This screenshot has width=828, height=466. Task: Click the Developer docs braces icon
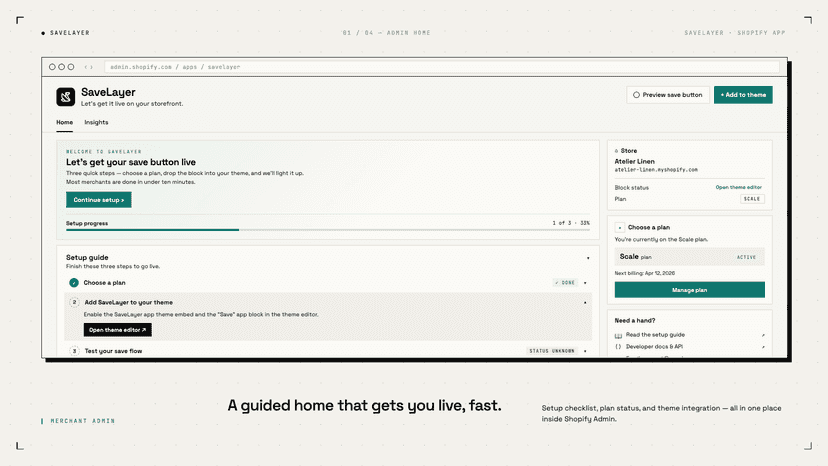pyautogui.click(x=618, y=347)
